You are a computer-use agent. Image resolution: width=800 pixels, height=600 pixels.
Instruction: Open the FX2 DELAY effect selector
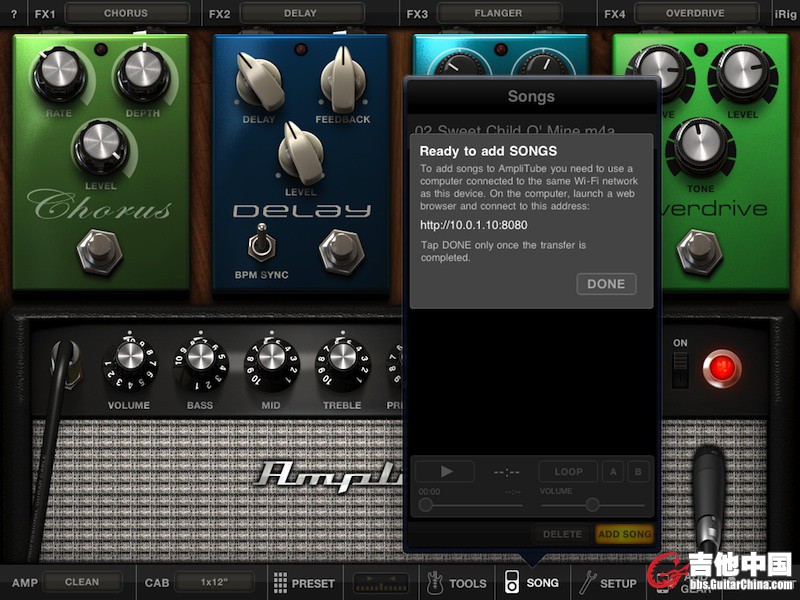click(x=302, y=13)
